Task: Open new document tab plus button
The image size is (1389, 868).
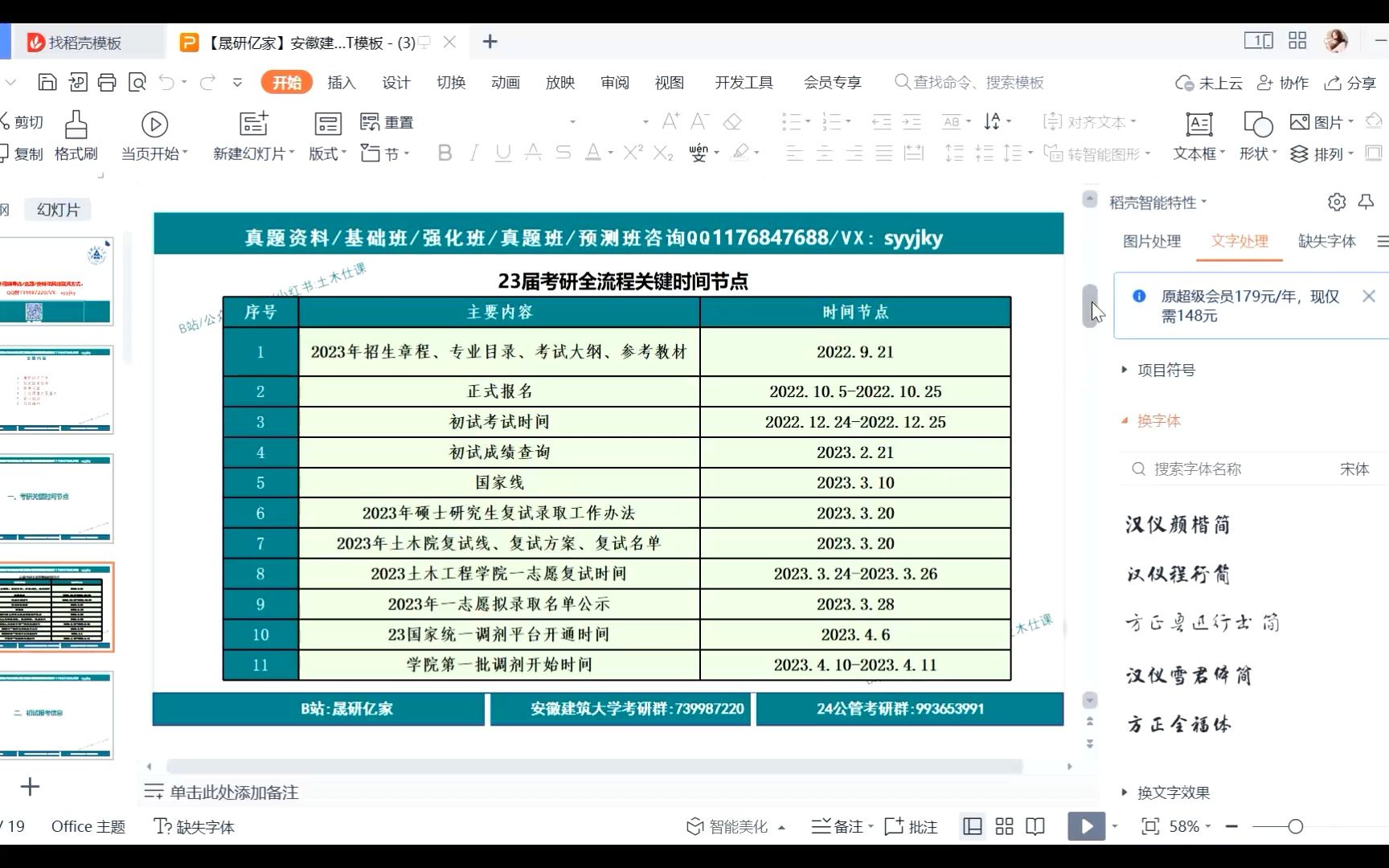Action: tap(490, 42)
